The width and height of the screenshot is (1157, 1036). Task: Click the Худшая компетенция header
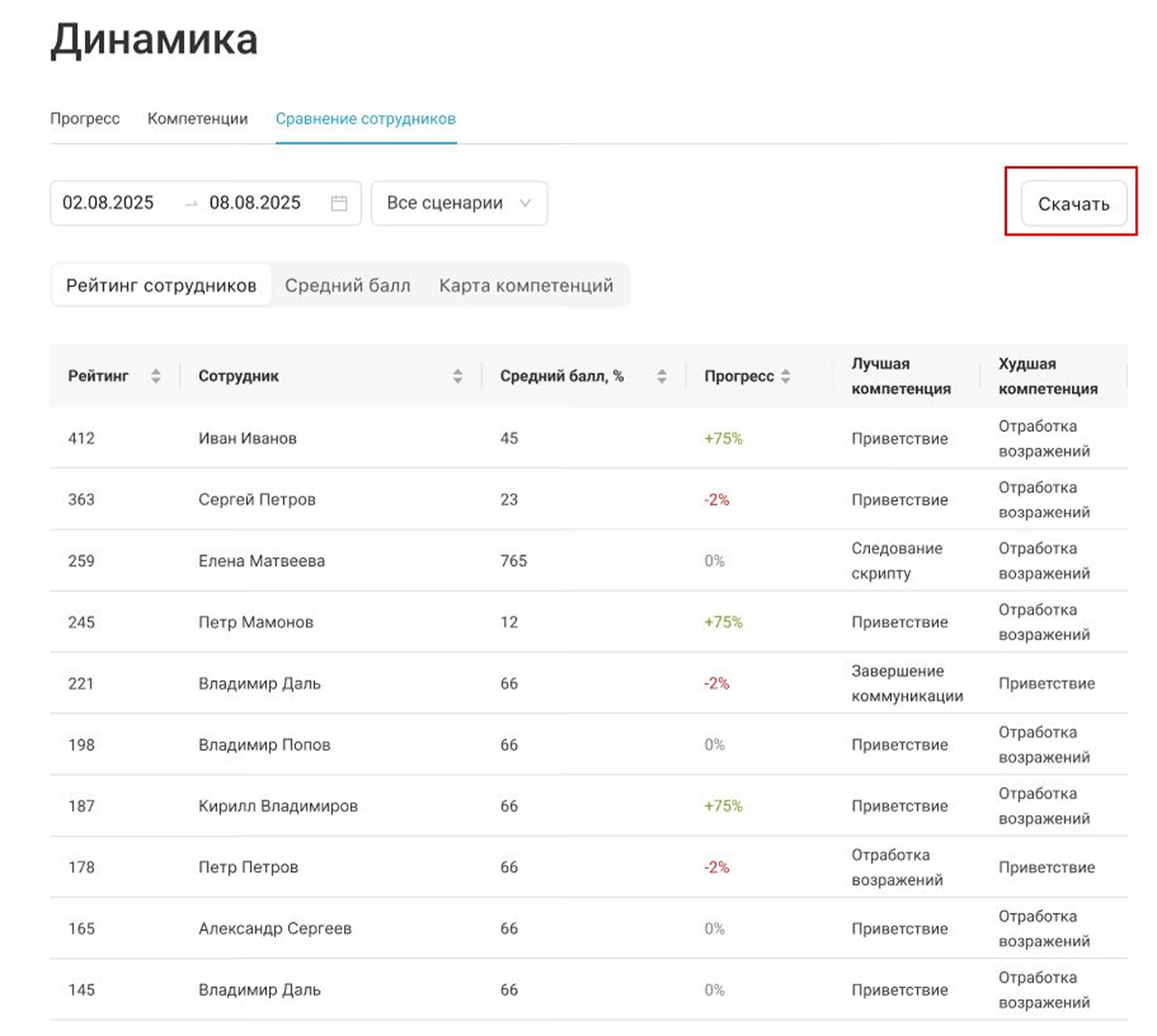pyautogui.click(x=1047, y=376)
